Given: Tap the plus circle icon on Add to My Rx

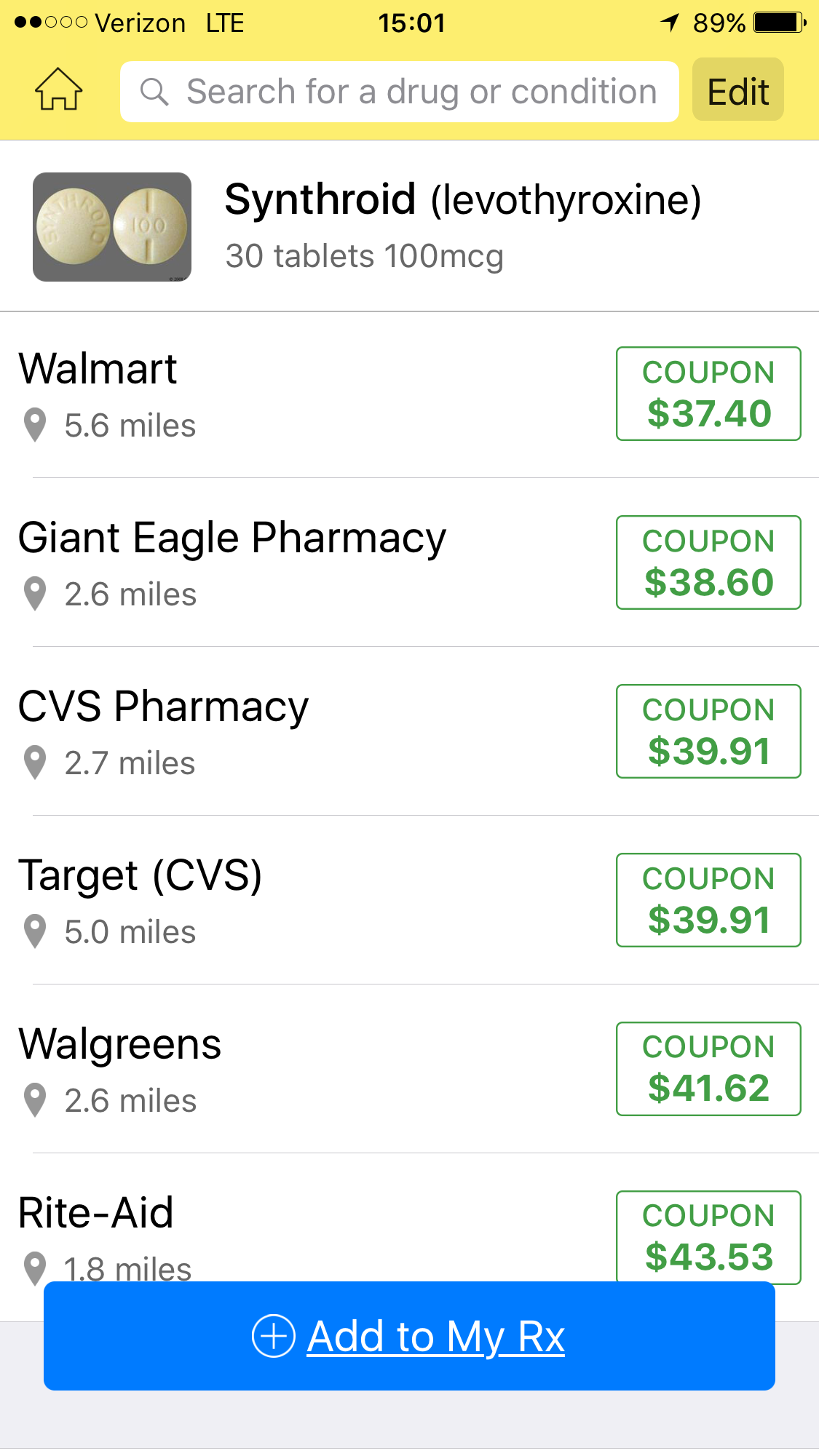Looking at the screenshot, I should (274, 1336).
